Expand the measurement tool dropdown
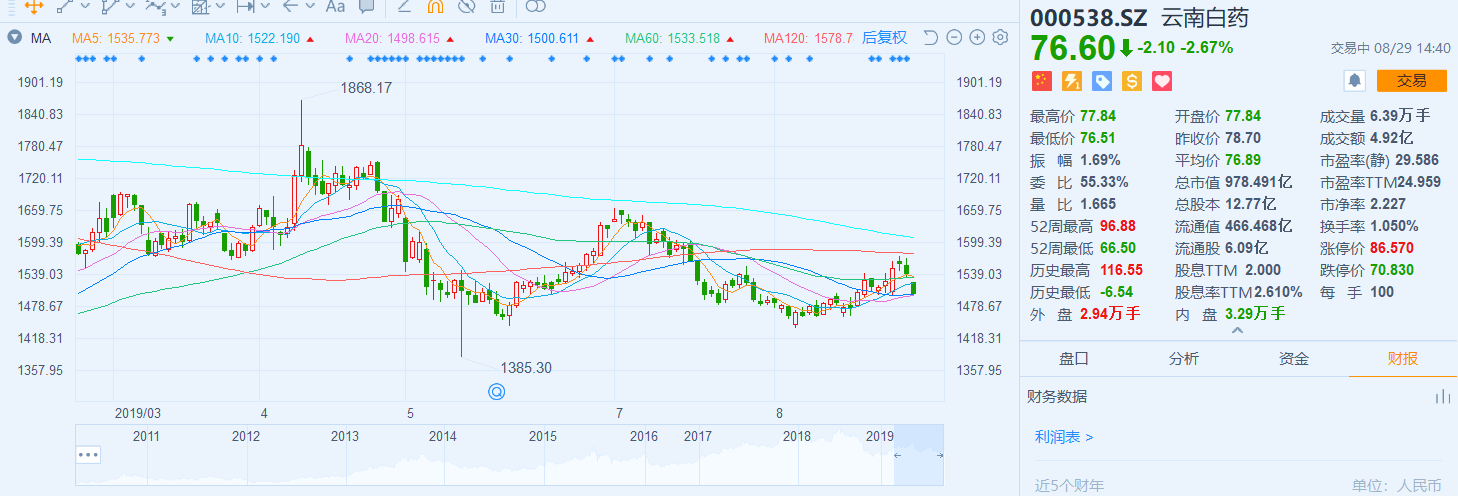The image size is (1458, 496). [266, 6]
